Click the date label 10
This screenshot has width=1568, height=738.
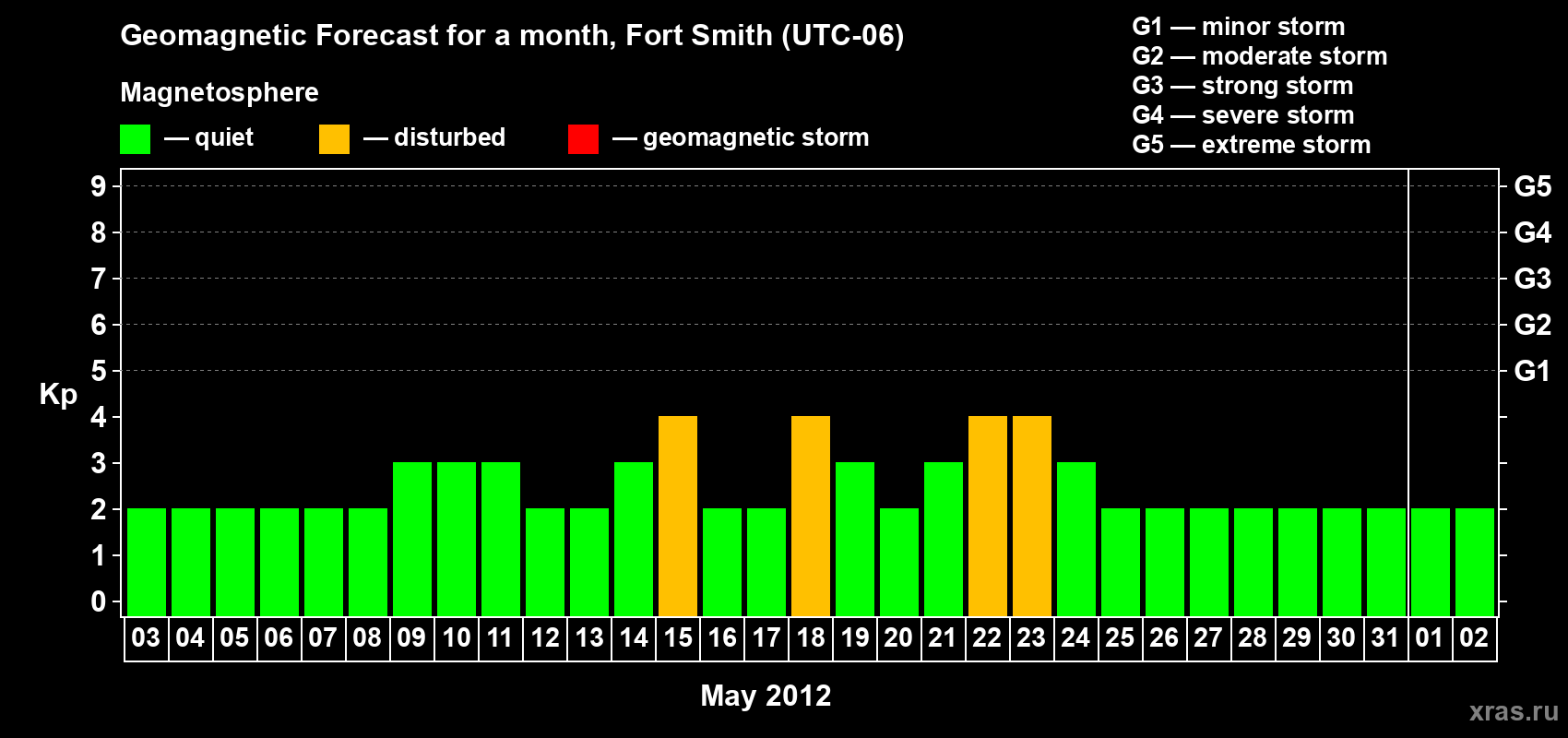point(456,637)
